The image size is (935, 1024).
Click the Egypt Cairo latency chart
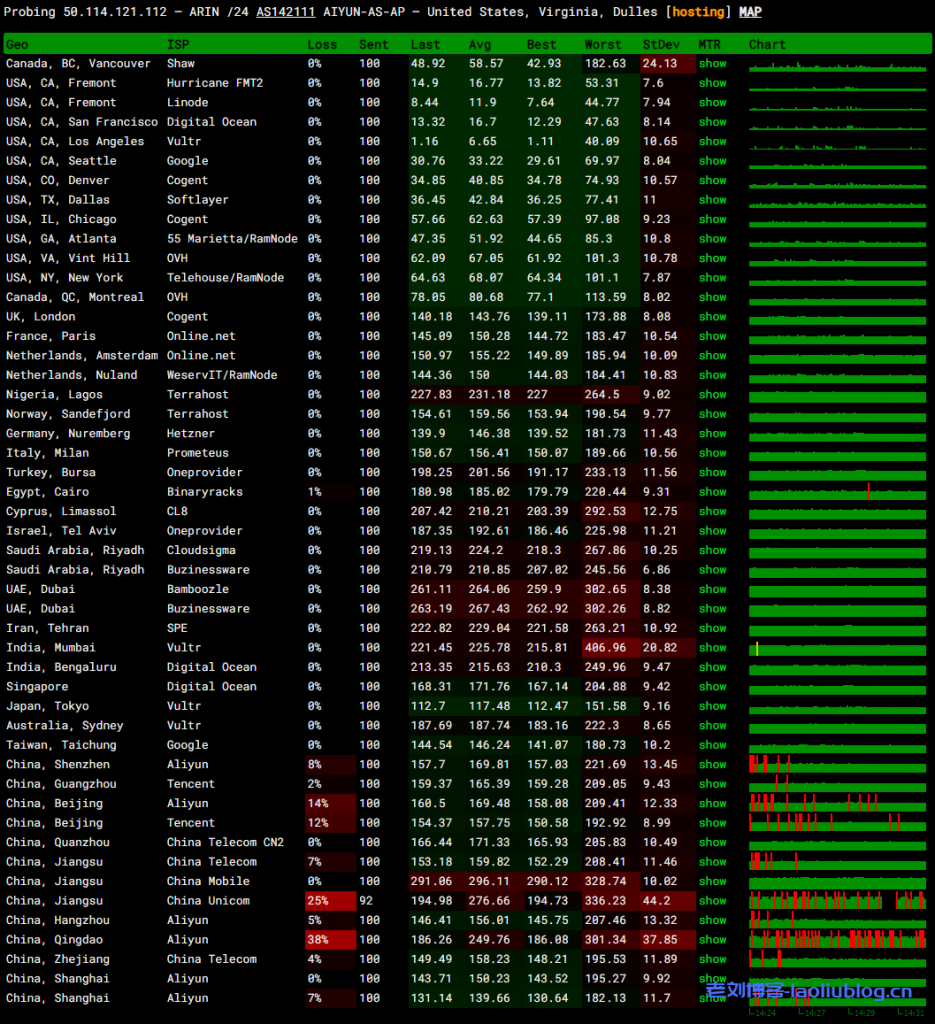point(838,492)
